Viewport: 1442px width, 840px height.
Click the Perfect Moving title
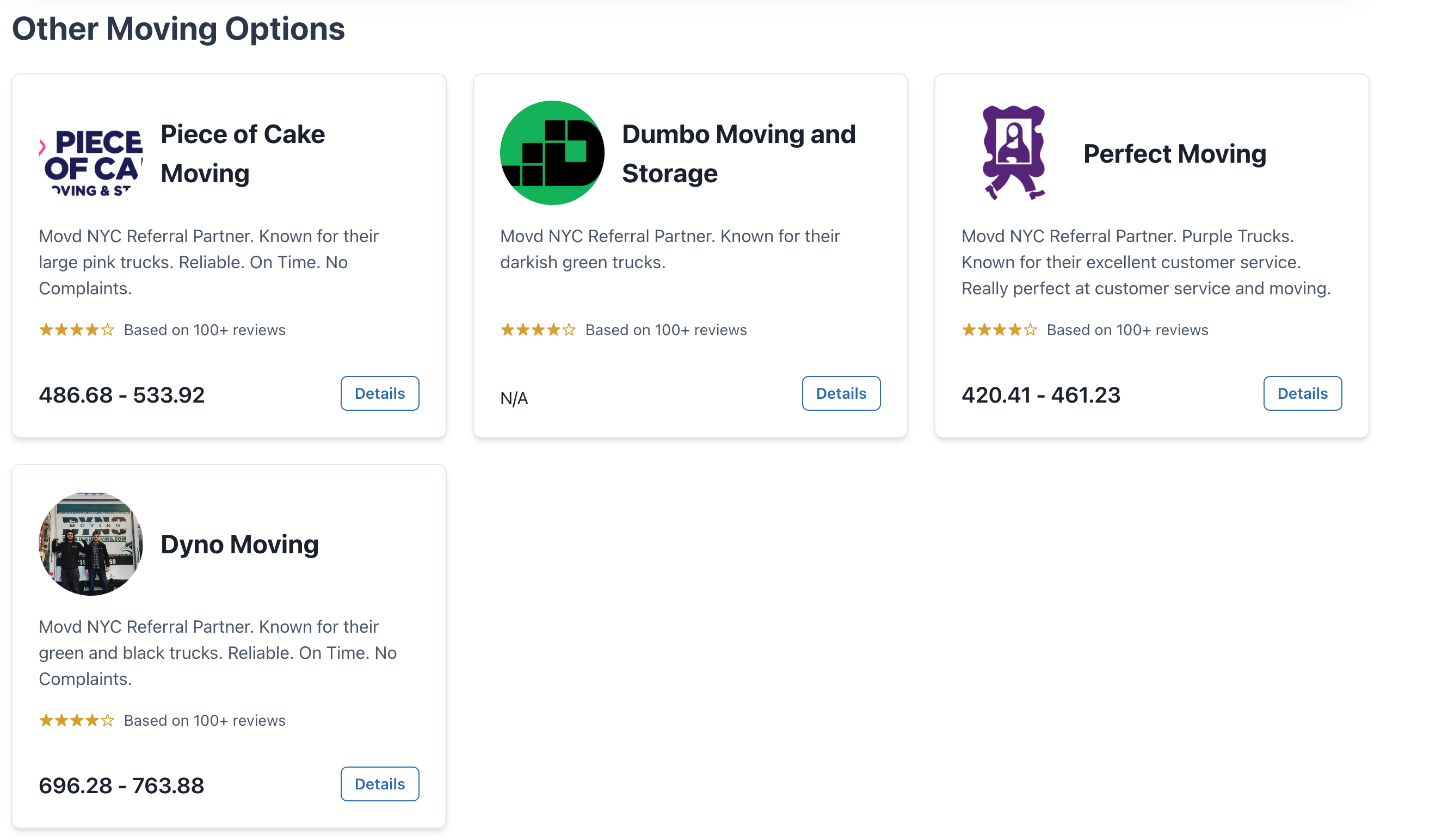tap(1174, 153)
